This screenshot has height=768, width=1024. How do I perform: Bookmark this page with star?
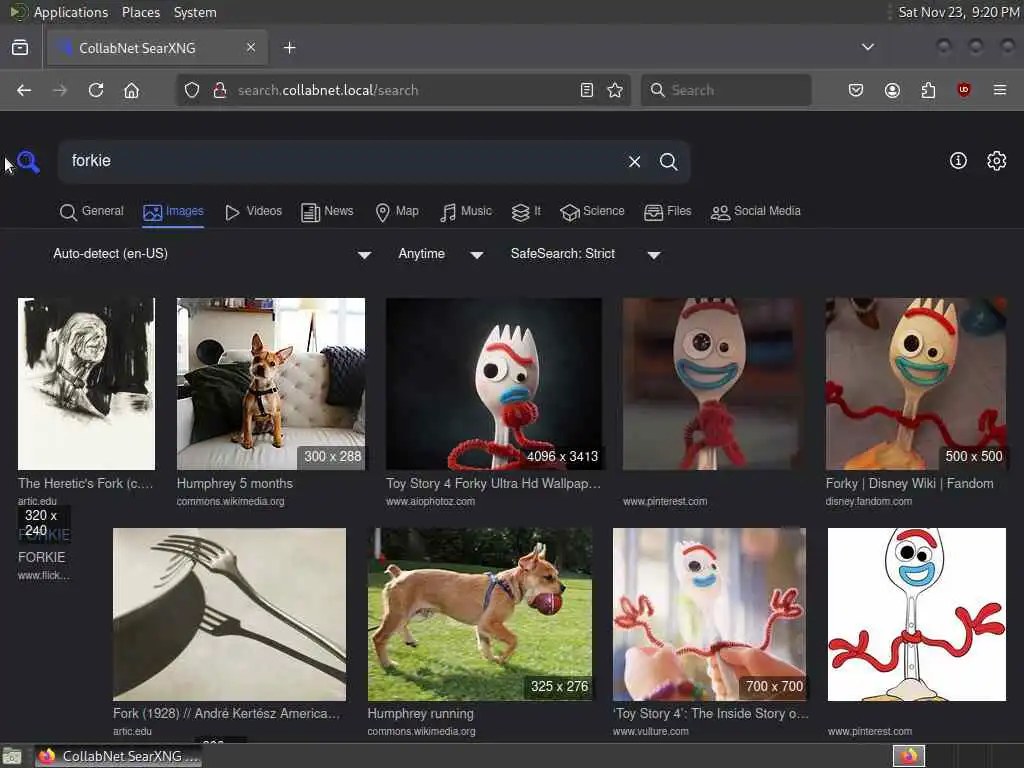coord(615,90)
